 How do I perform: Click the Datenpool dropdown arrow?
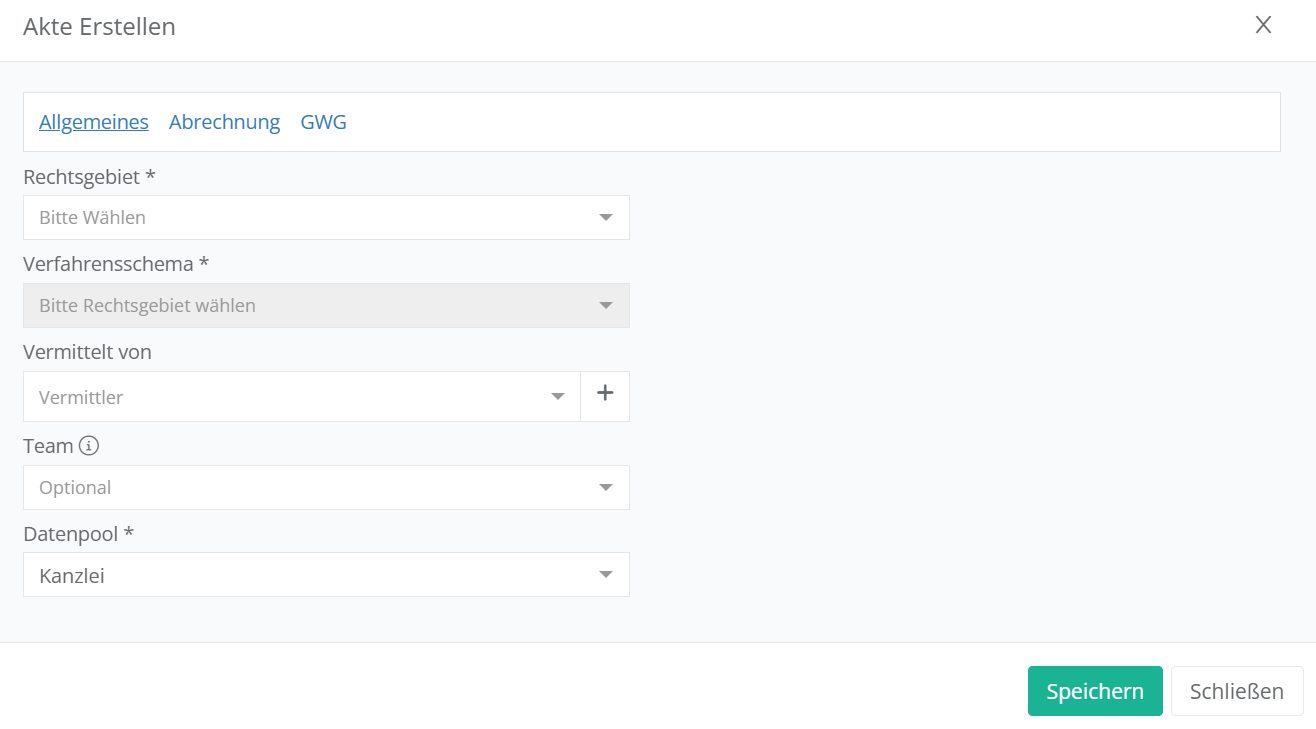click(605, 575)
